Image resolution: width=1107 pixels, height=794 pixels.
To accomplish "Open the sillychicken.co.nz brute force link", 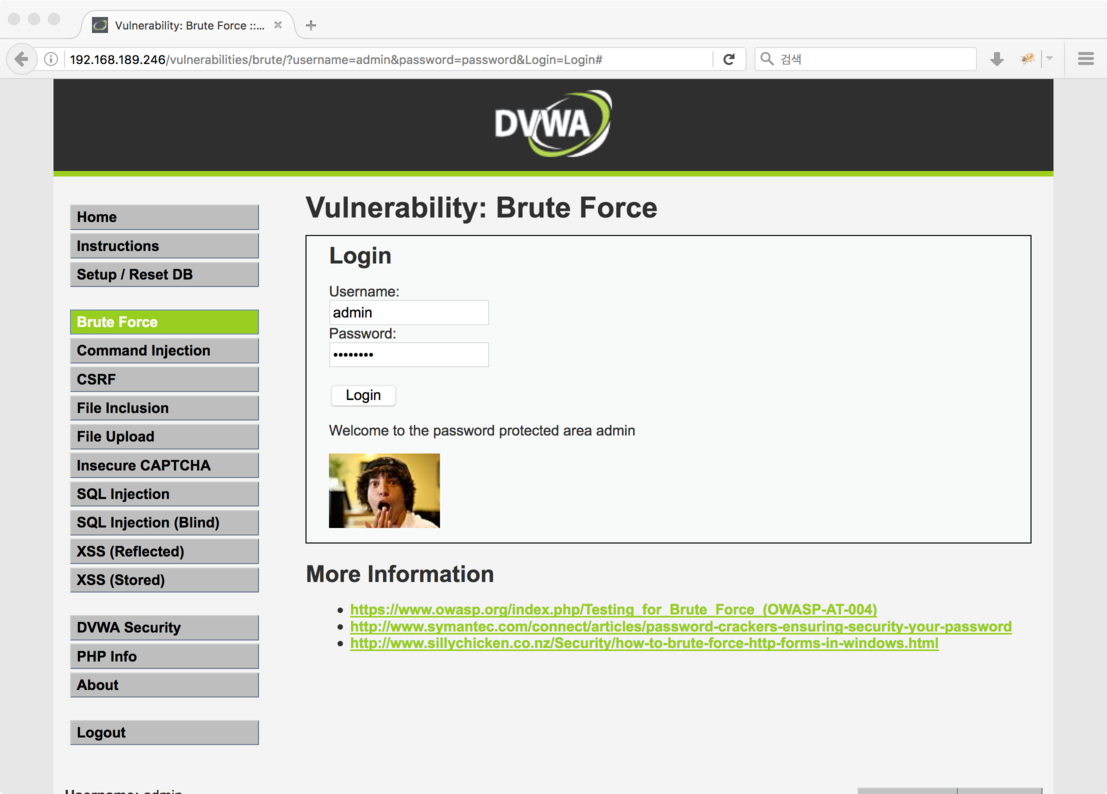I will coord(644,643).
